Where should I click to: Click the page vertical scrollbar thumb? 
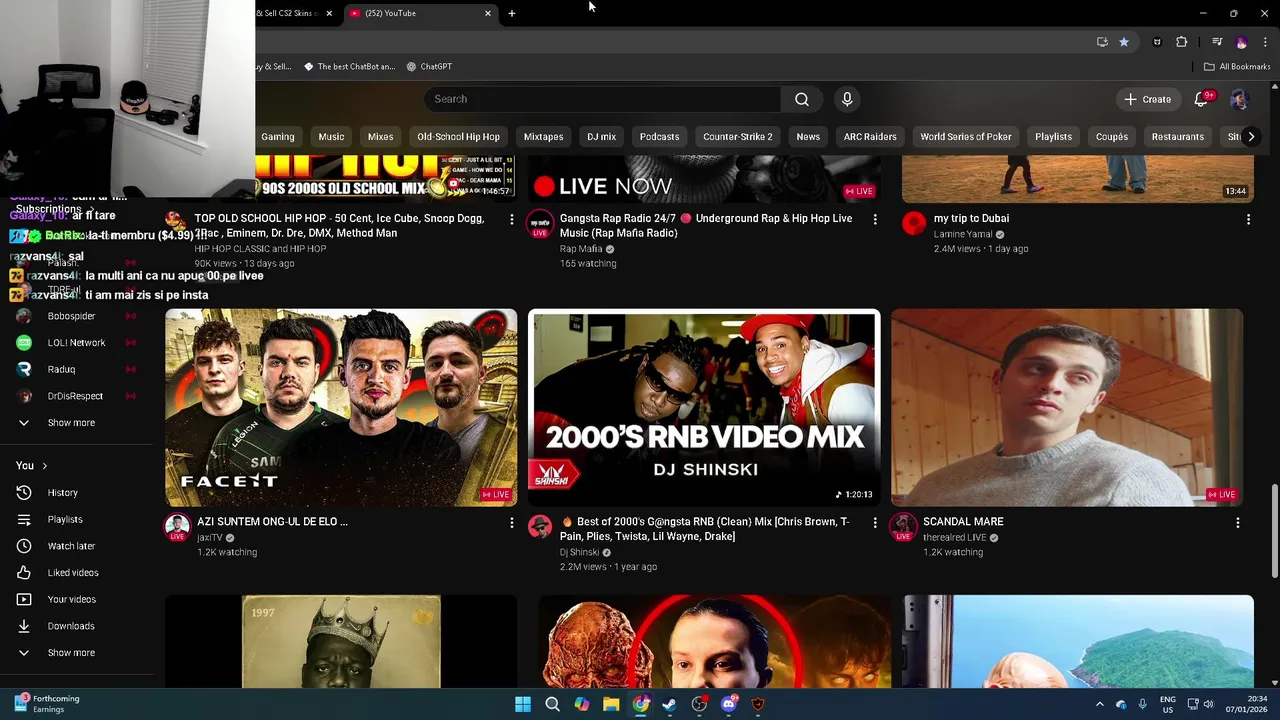click(1274, 531)
